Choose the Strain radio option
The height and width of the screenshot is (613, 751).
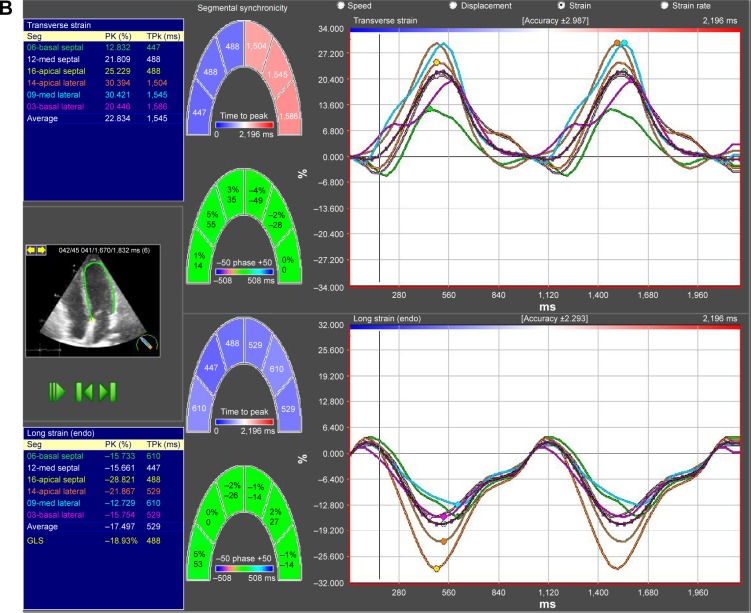click(x=559, y=6)
